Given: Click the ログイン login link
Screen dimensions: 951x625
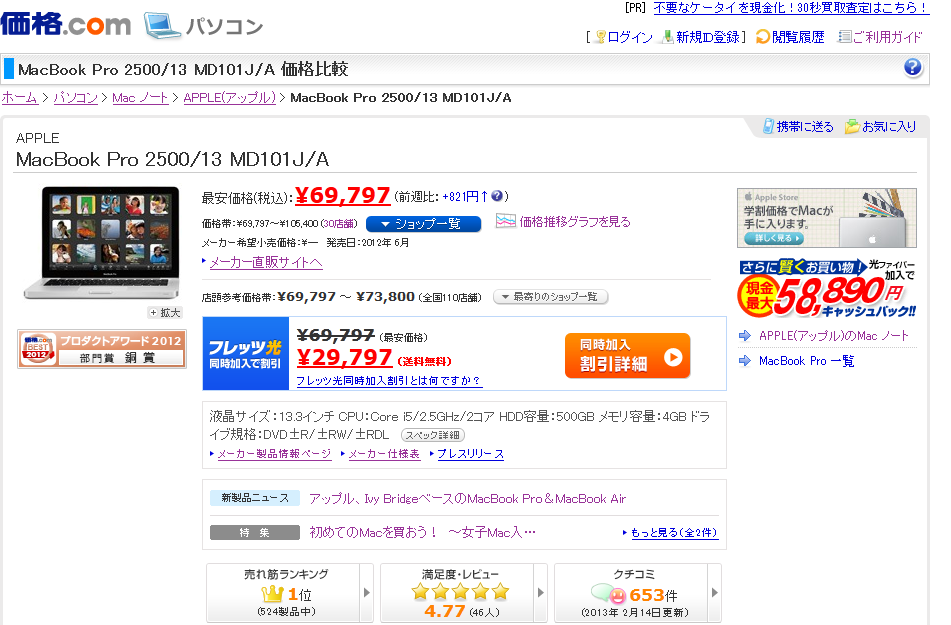Looking at the screenshot, I should tap(629, 38).
